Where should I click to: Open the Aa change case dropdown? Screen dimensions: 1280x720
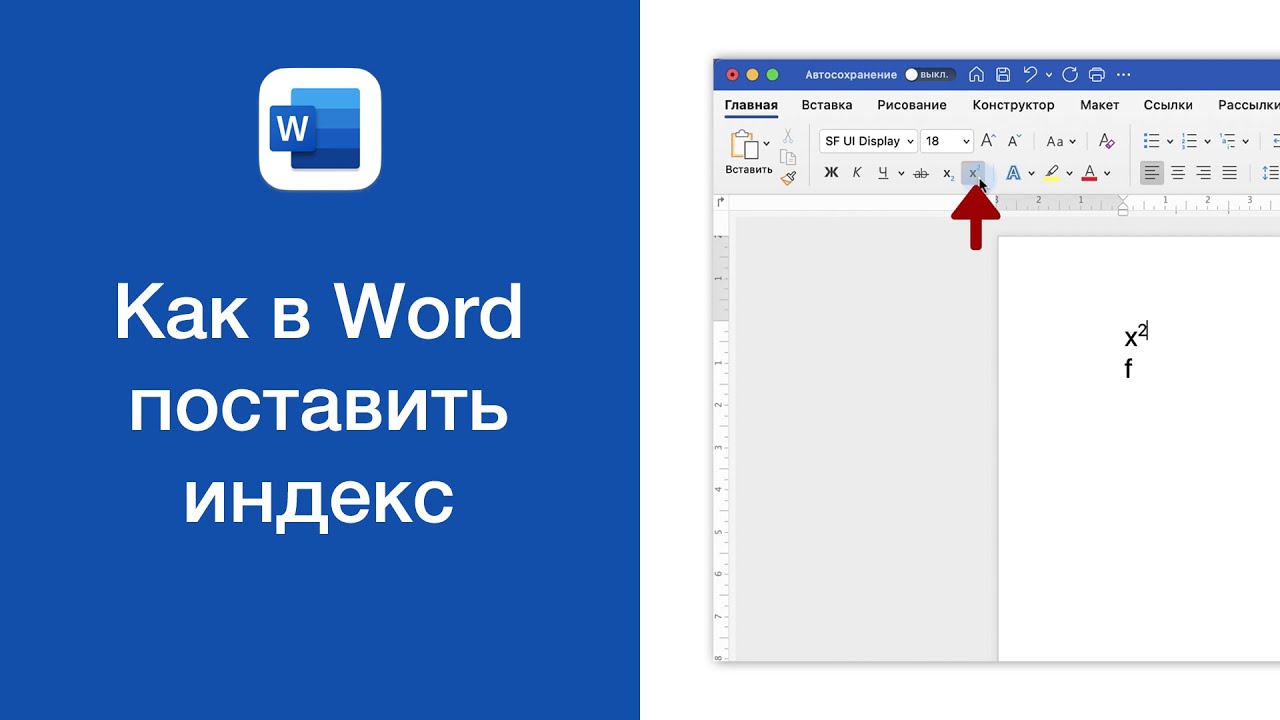point(1060,141)
